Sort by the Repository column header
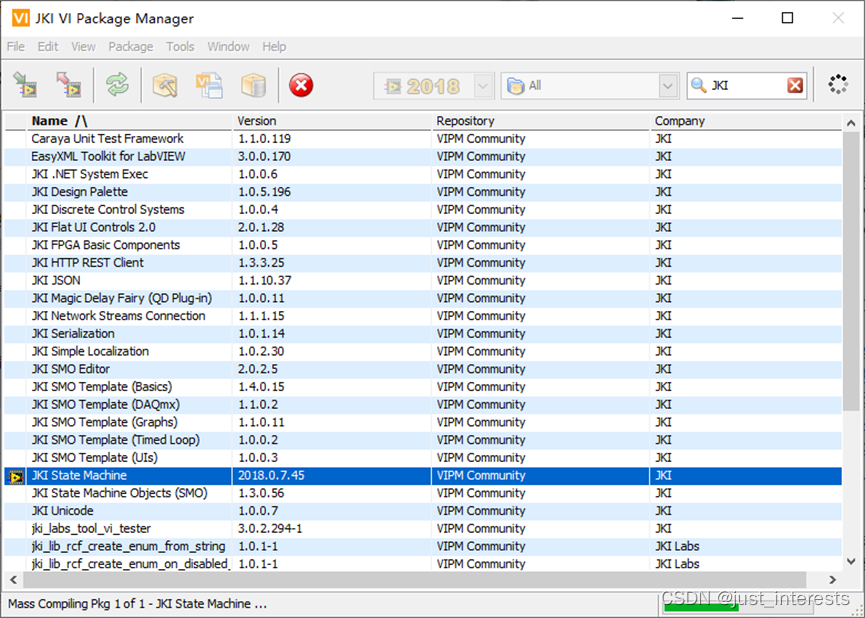 (x=541, y=121)
